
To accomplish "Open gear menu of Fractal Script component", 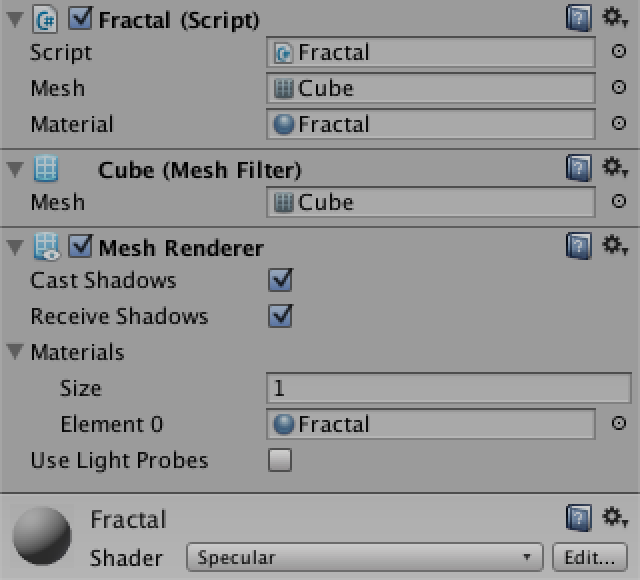I will click(616, 18).
